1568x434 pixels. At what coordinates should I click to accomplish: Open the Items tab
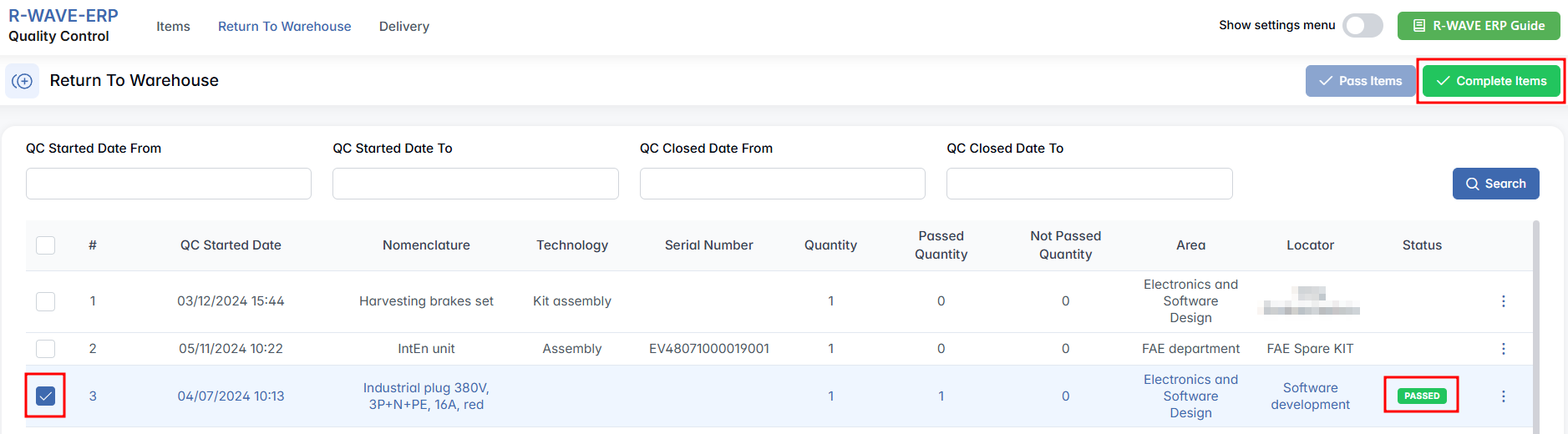173,27
